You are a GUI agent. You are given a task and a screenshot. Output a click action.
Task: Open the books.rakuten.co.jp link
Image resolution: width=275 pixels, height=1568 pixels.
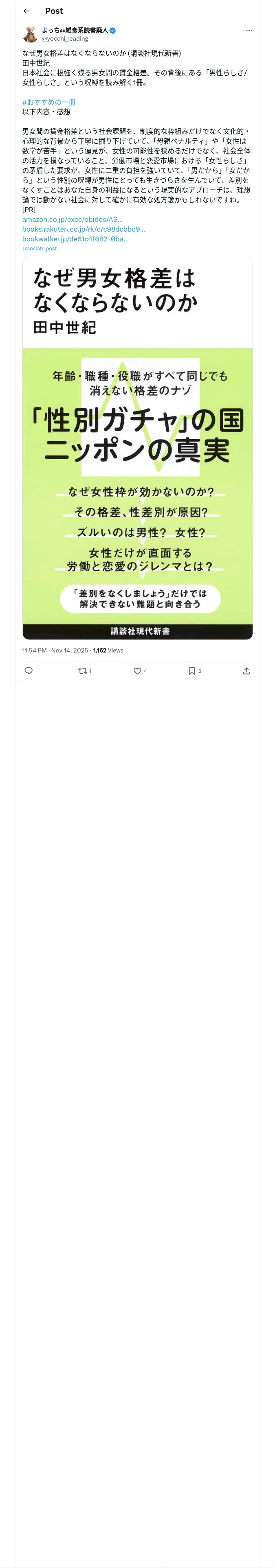click(84, 229)
